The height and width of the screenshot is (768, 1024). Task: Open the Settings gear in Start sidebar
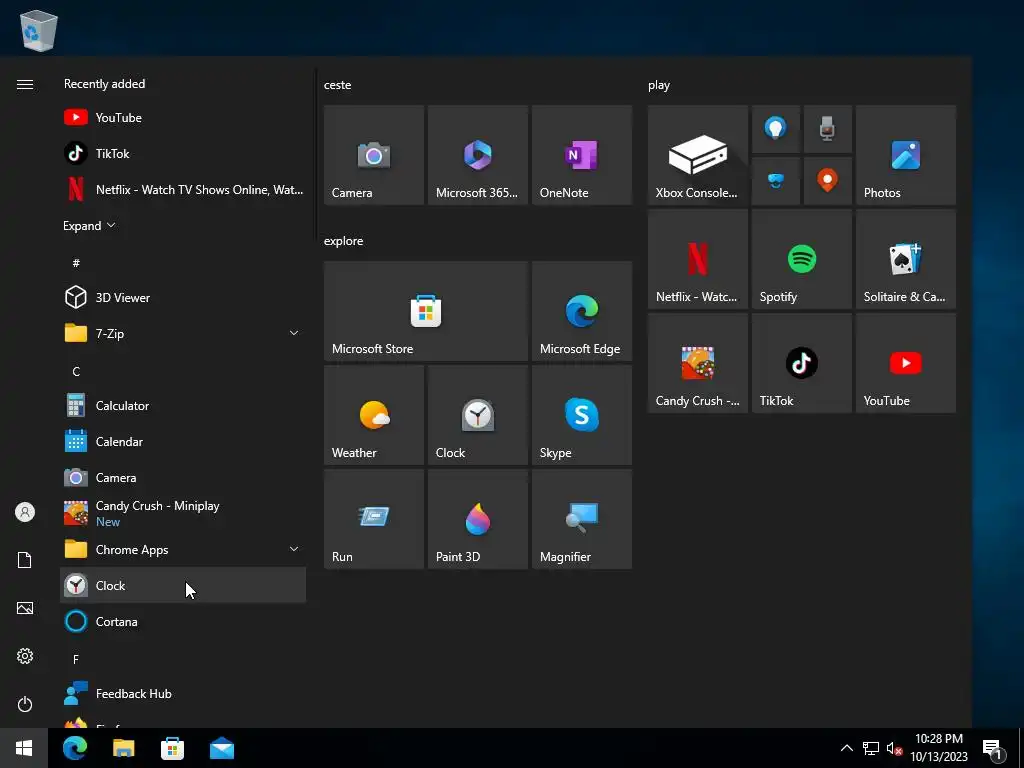point(25,656)
